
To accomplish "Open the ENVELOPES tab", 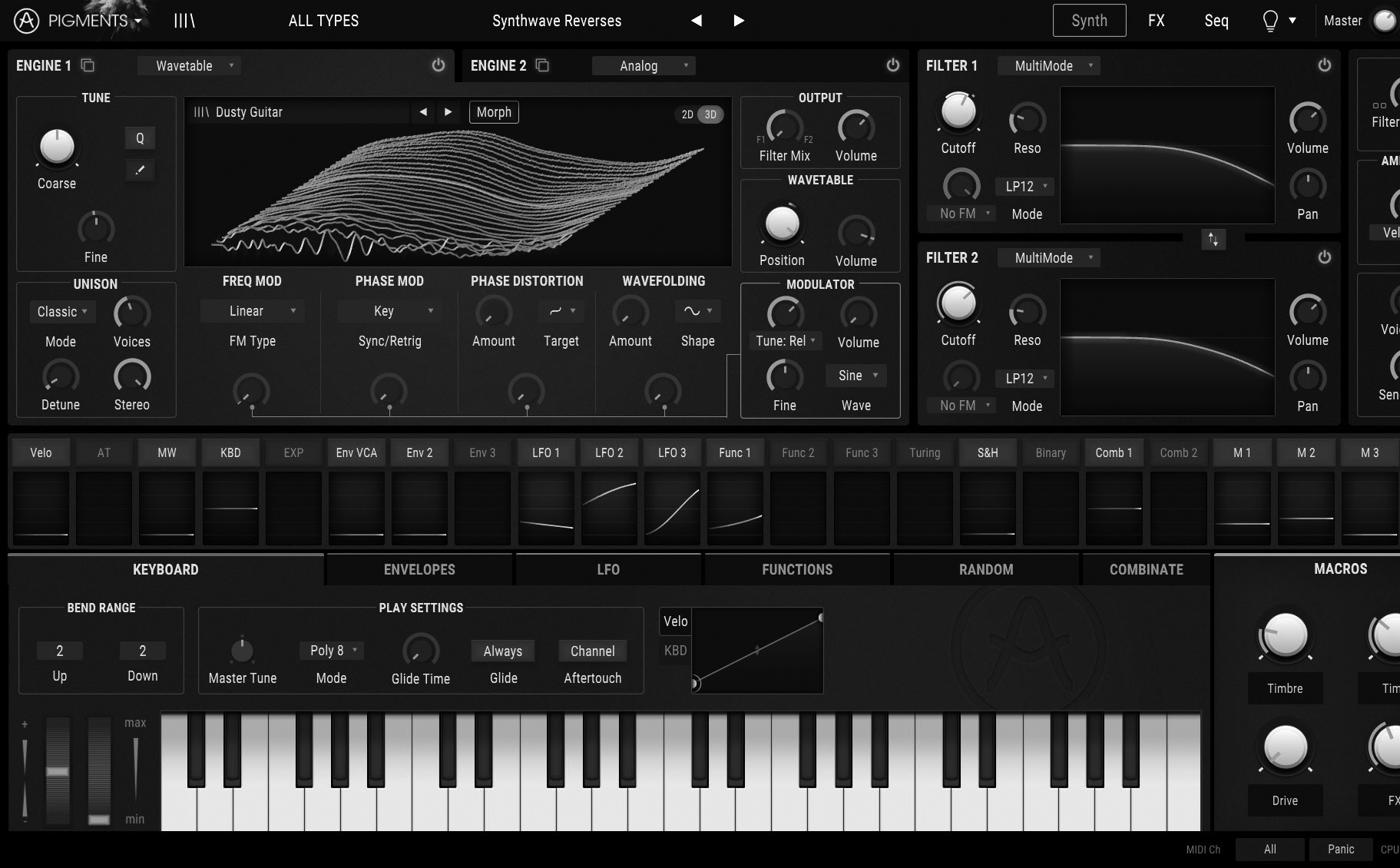I will click(x=419, y=569).
